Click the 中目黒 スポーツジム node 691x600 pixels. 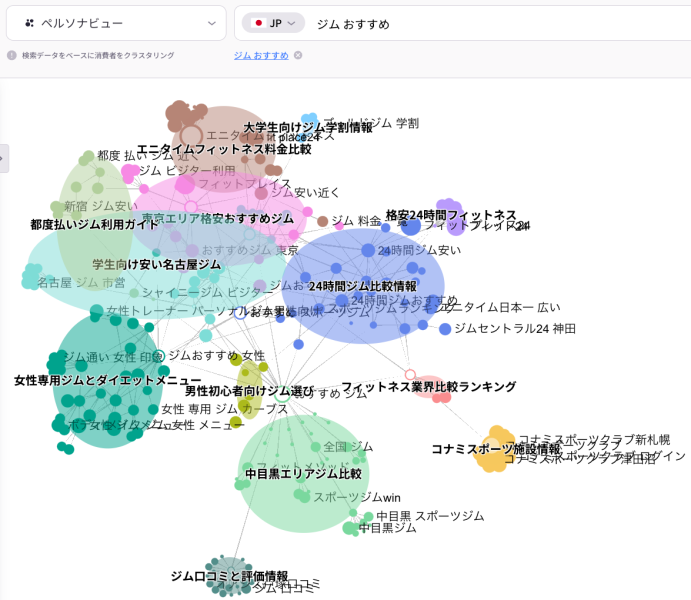pyautogui.click(x=368, y=516)
